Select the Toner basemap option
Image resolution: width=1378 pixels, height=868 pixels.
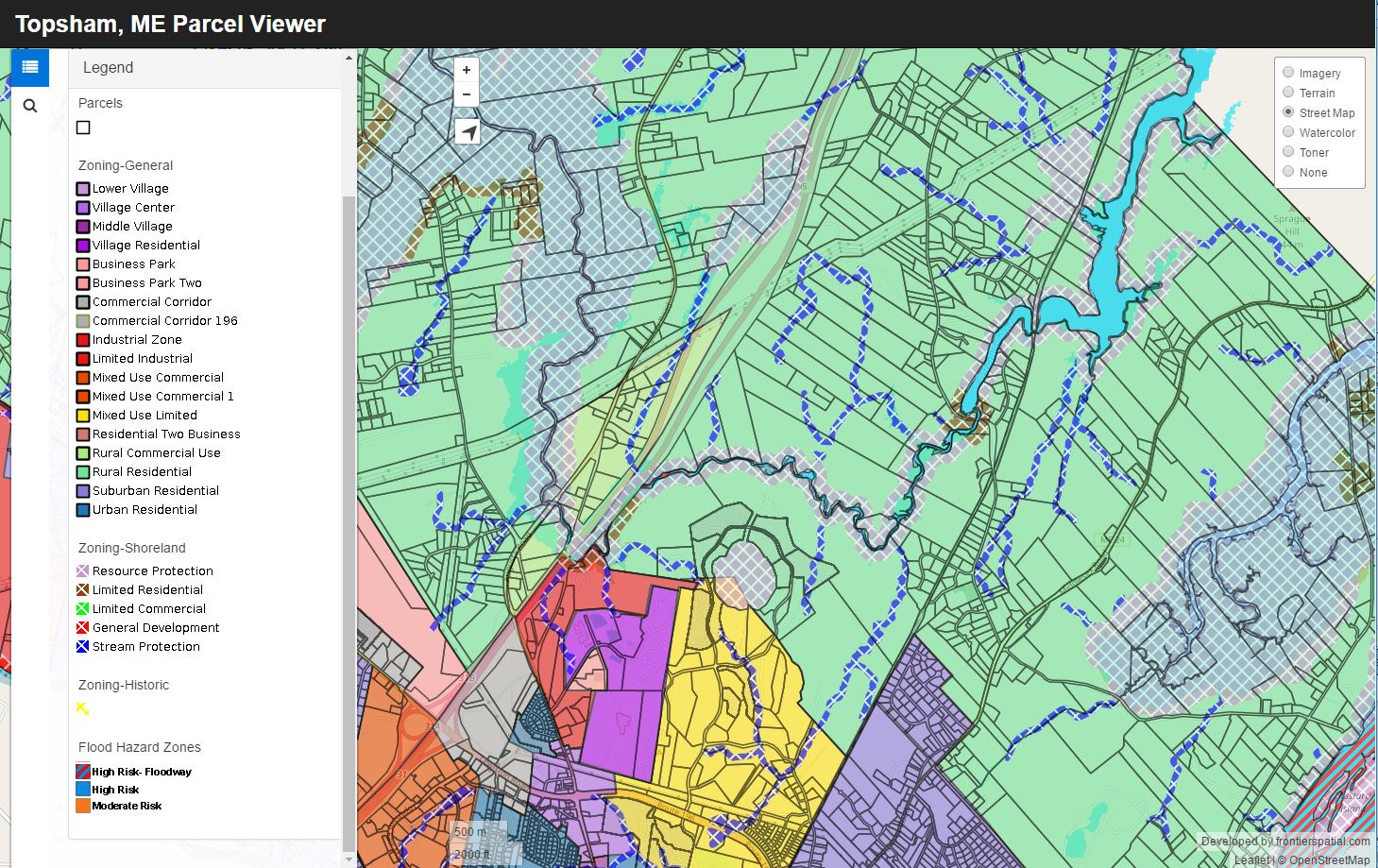click(x=1288, y=152)
